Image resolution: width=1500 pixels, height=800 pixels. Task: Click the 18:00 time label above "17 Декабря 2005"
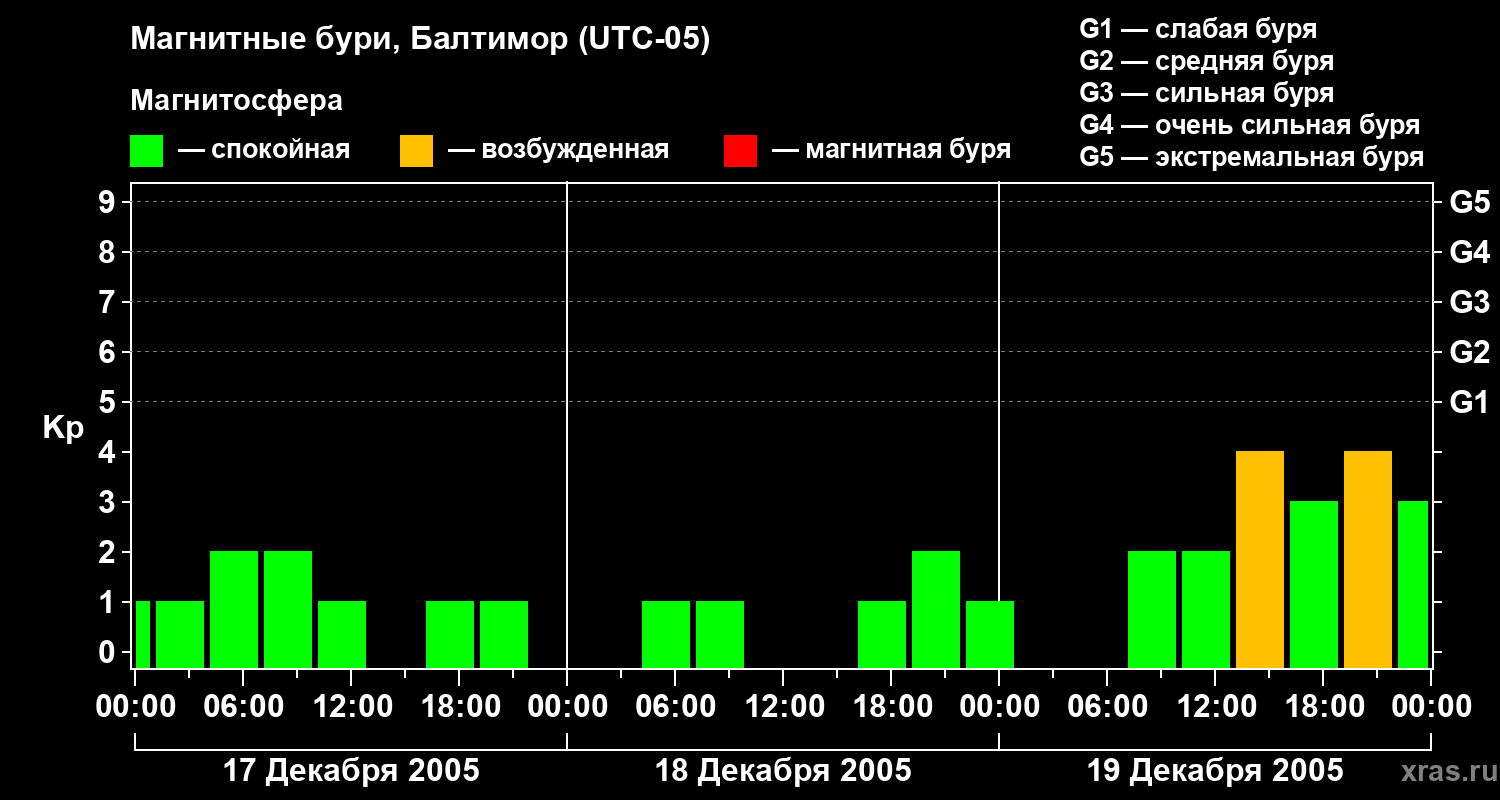(x=459, y=707)
